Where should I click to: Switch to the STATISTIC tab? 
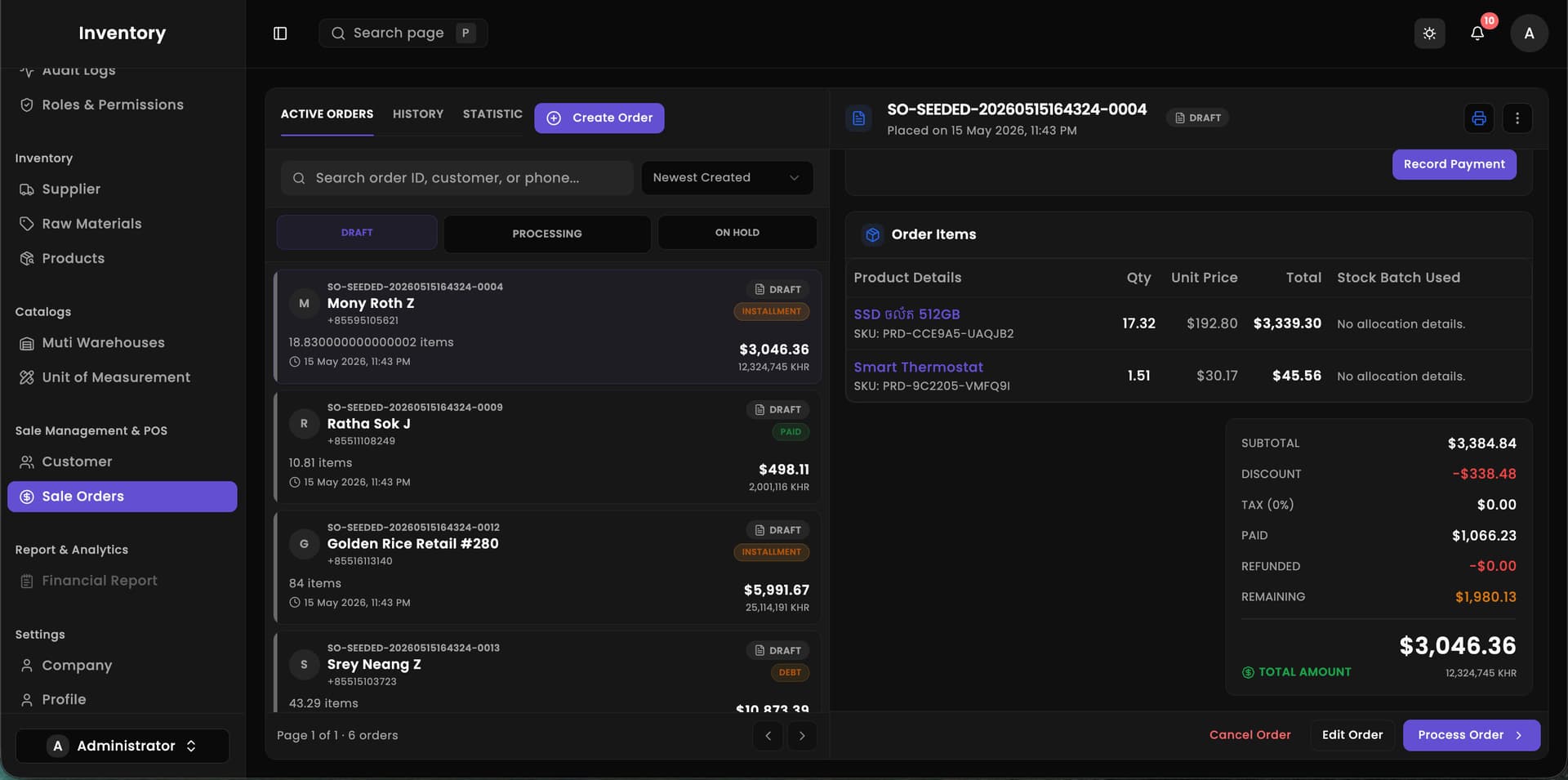[x=492, y=114]
